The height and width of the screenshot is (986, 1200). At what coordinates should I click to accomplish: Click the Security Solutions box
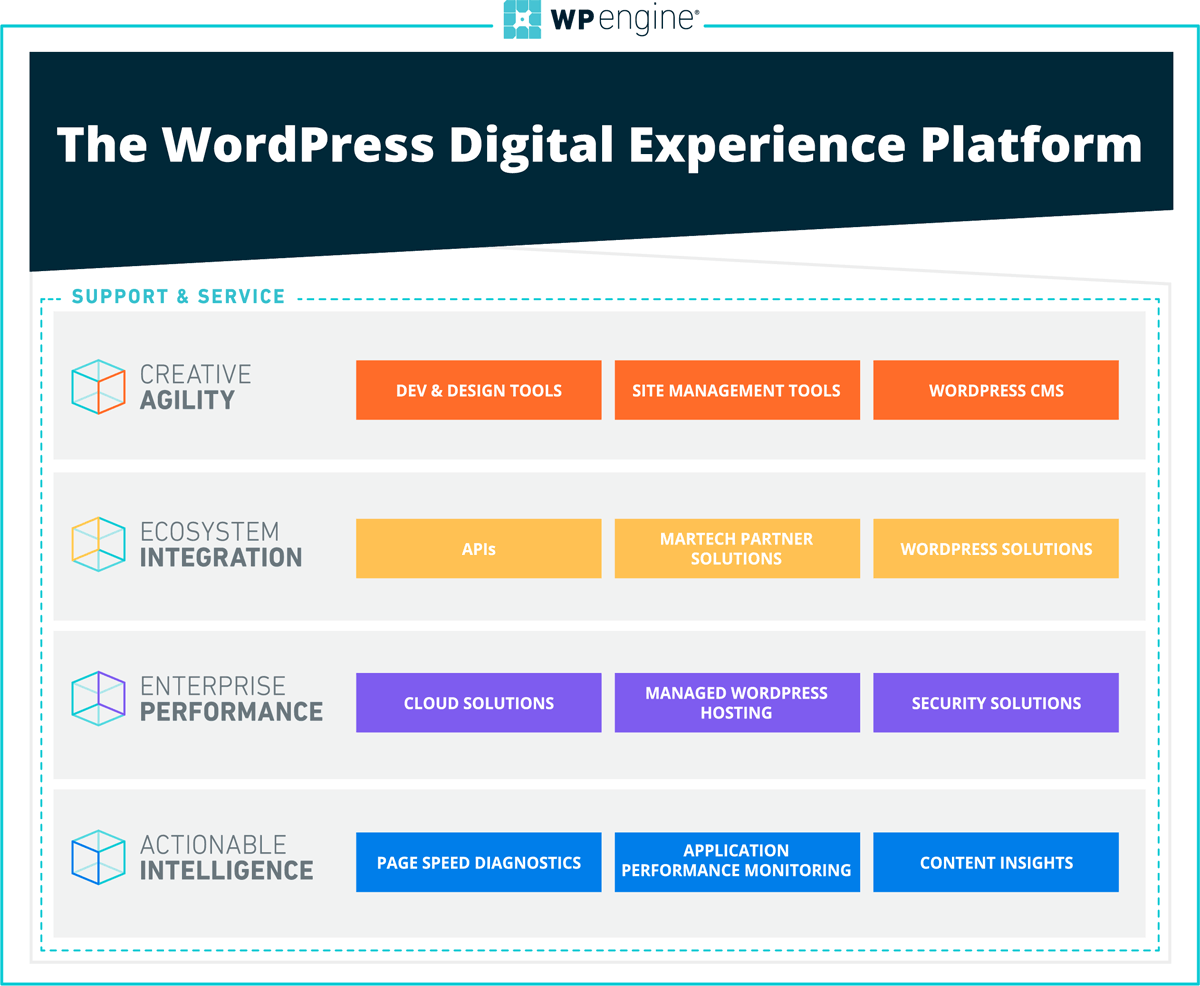(x=995, y=703)
